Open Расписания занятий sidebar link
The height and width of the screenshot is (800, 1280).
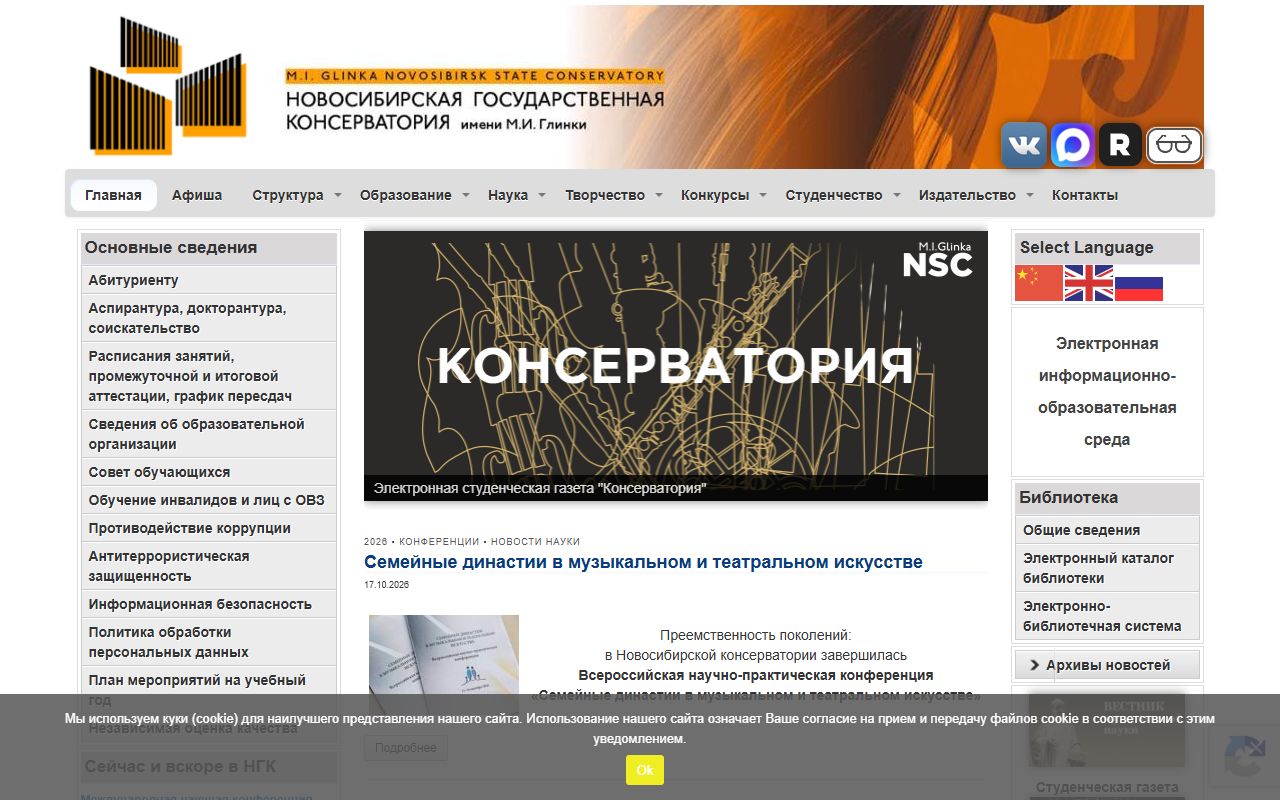coord(209,376)
